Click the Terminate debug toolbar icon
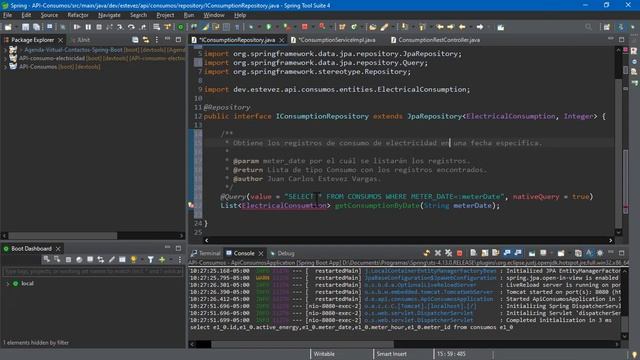The width and height of the screenshot is (640, 360). pyautogui.click(x=99, y=27)
